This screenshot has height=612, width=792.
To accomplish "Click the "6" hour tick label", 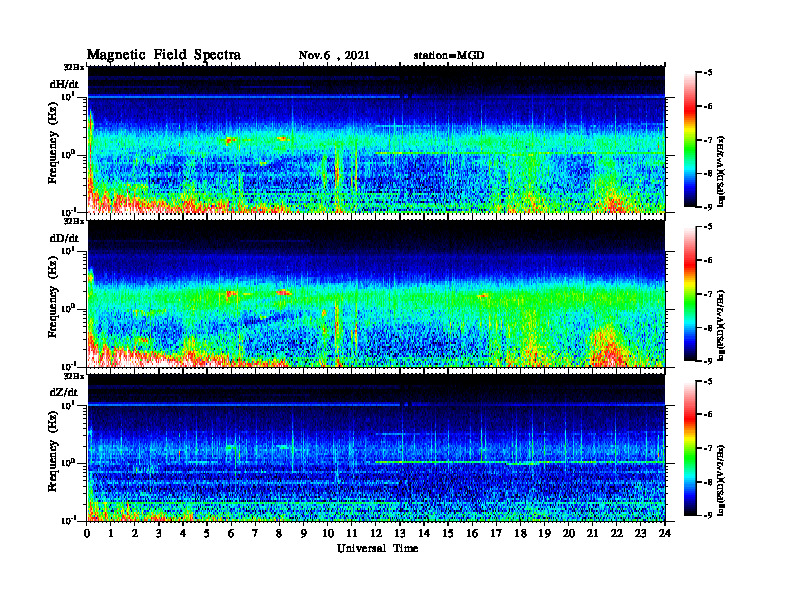I will point(231,534).
